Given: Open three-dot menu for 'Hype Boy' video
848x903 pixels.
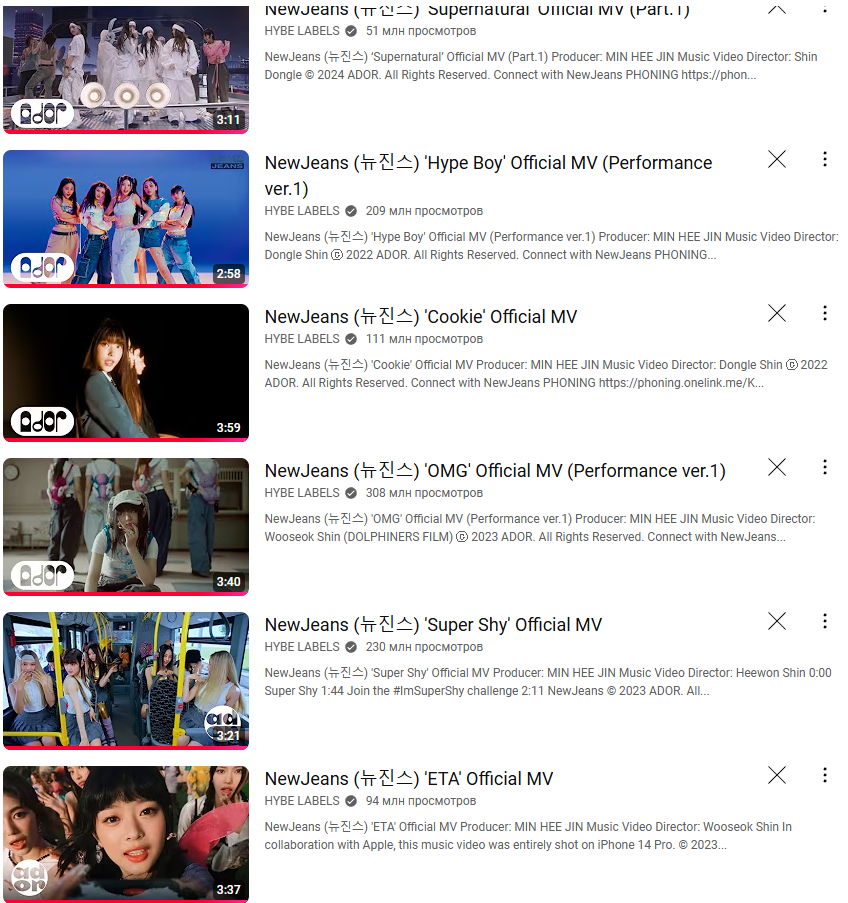Looking at the screenshot, I should pyautogui.click(x=825, y=160).
